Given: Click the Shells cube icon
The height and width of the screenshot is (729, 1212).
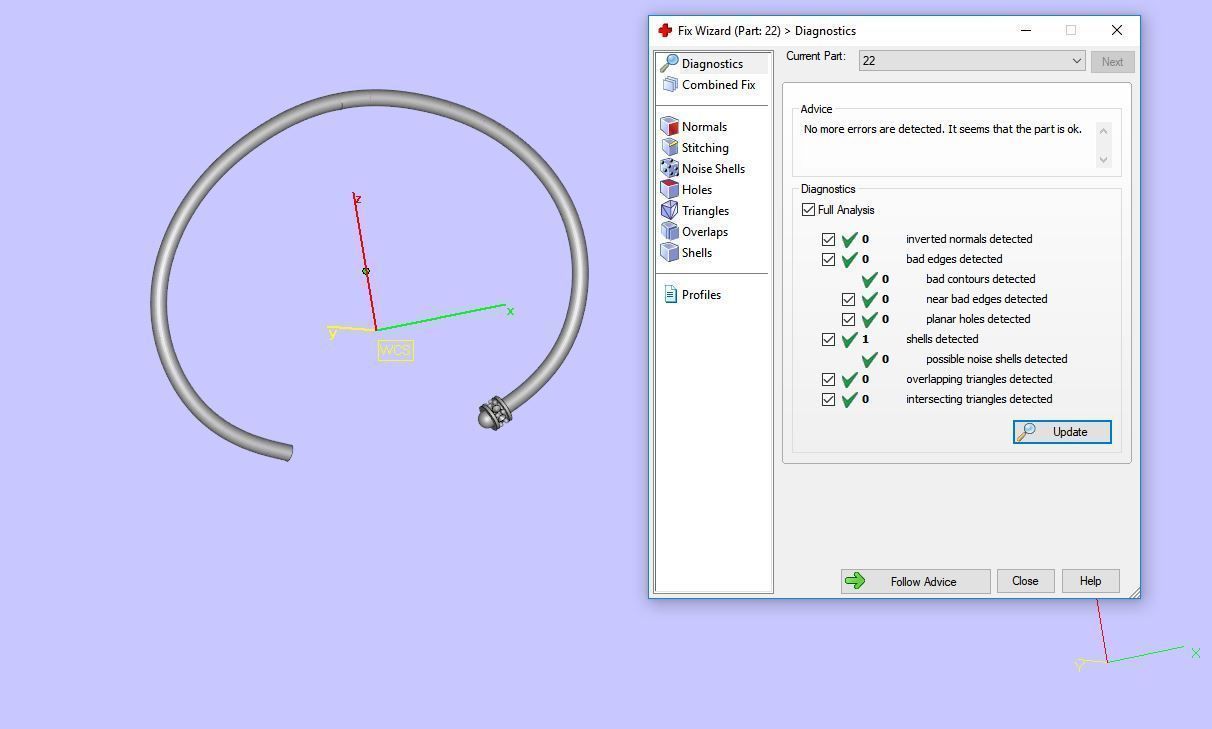Looking at the screenshot, I should (669, 253).
